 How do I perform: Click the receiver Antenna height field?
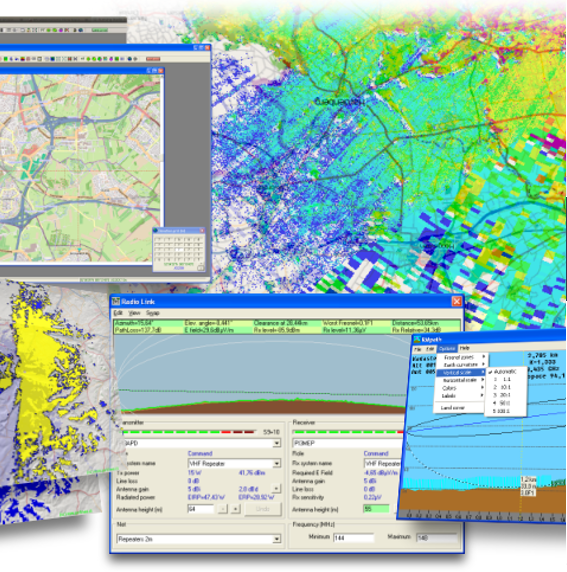coord(376,509)
